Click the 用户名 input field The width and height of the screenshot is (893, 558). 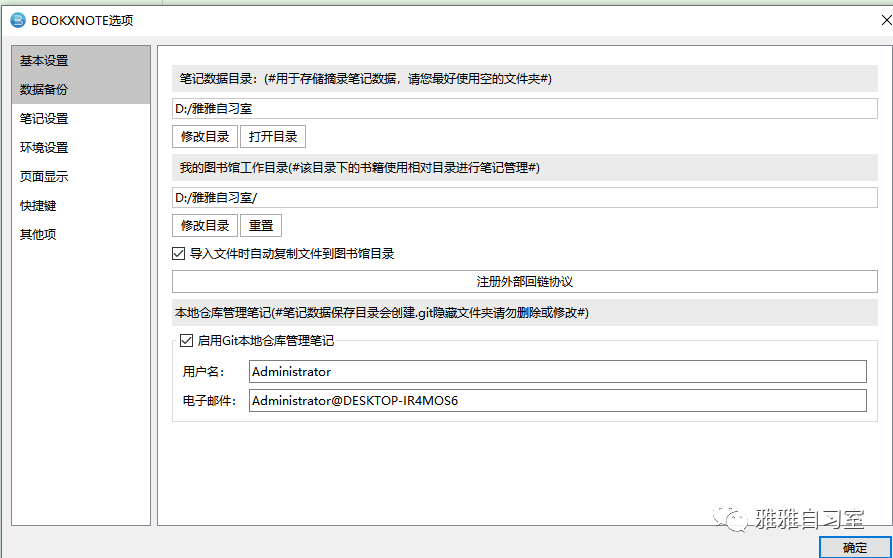[558, 371]
